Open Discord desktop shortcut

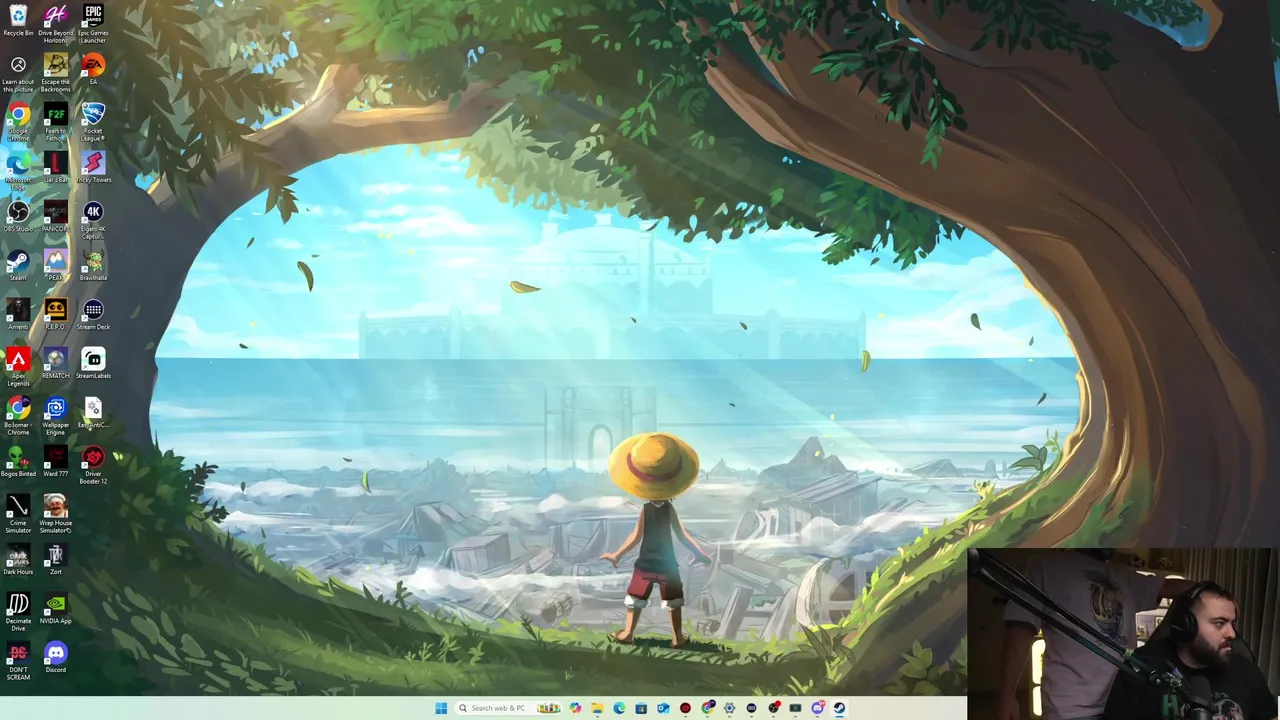[56, 657]
